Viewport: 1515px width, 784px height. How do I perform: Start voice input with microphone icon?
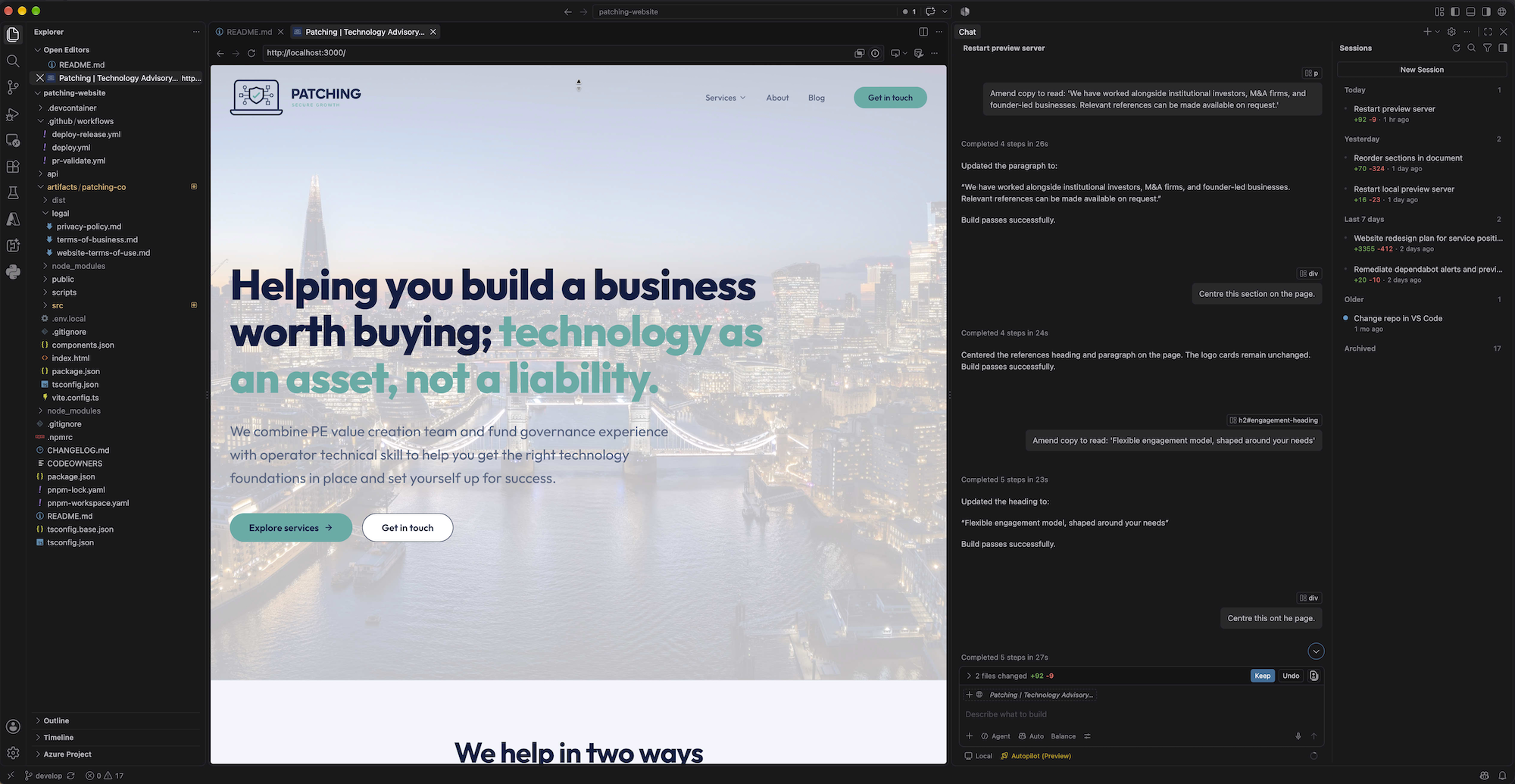pos(1298,736)
